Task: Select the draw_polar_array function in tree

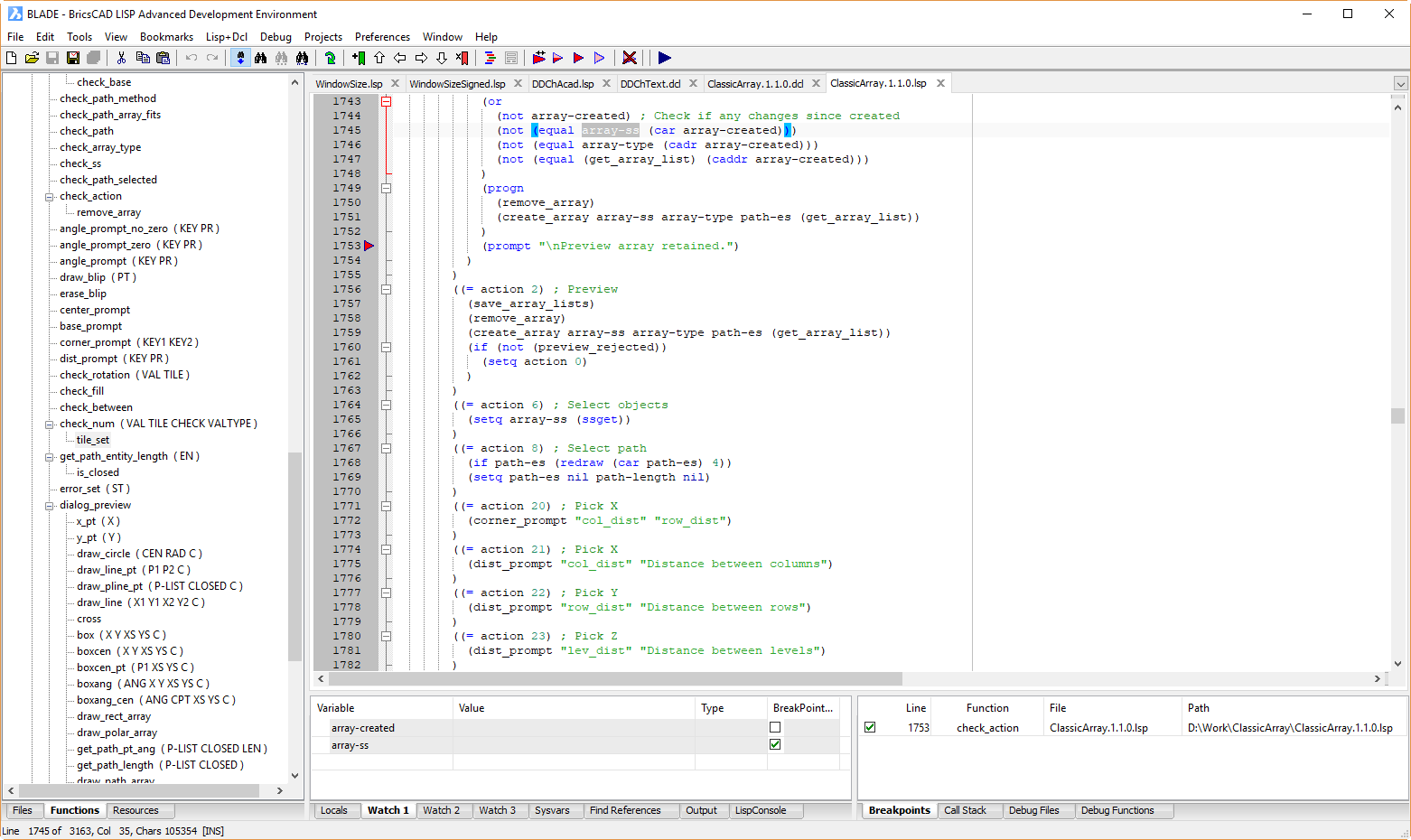Action: 117,733
